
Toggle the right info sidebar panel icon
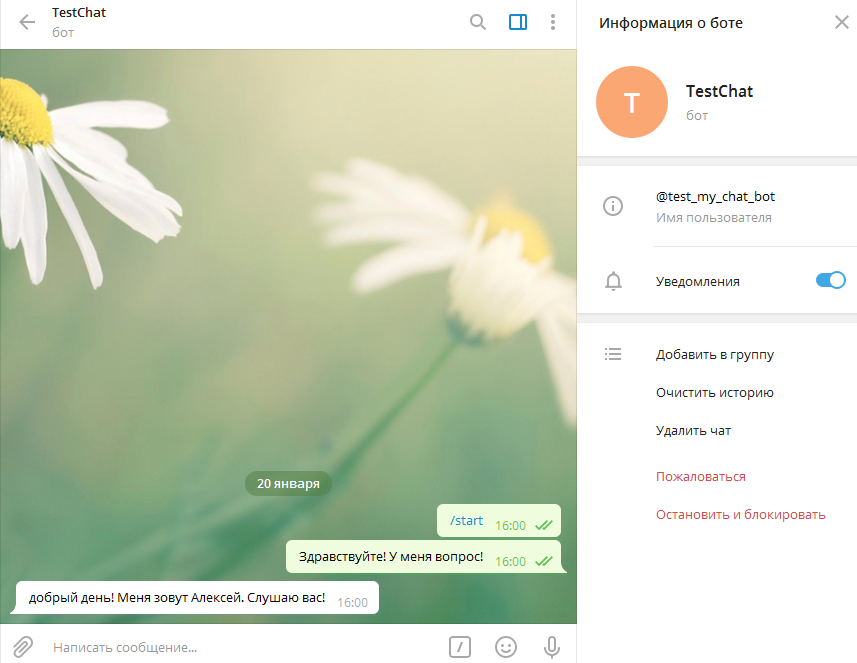coord(517,22)
